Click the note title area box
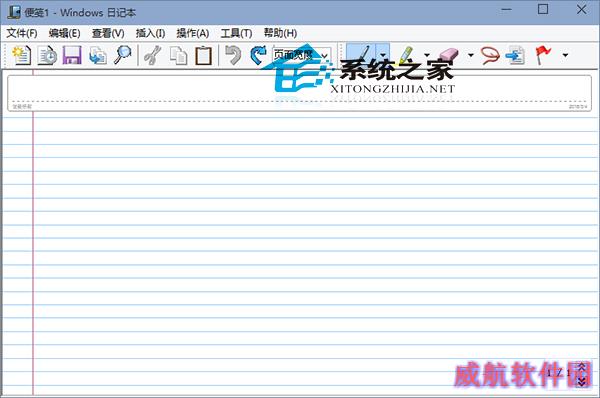This screenshot has height=398, width=600. 299,93
